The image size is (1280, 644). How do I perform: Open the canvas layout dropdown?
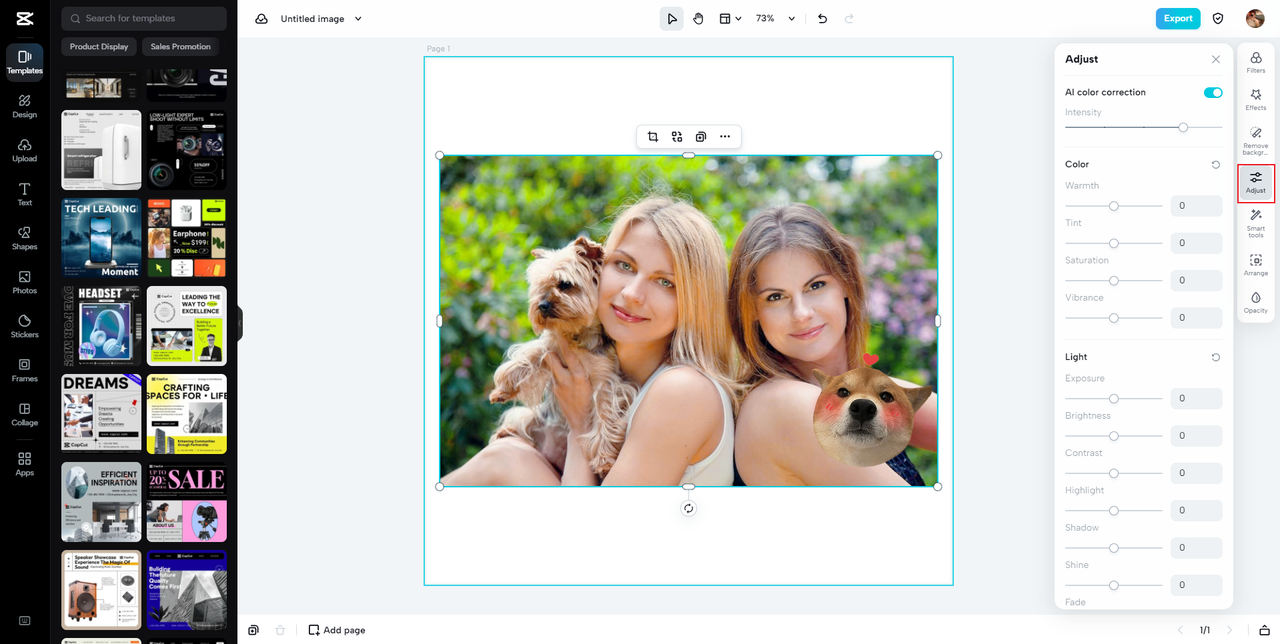pyautogui.click(x=730, y=18)
